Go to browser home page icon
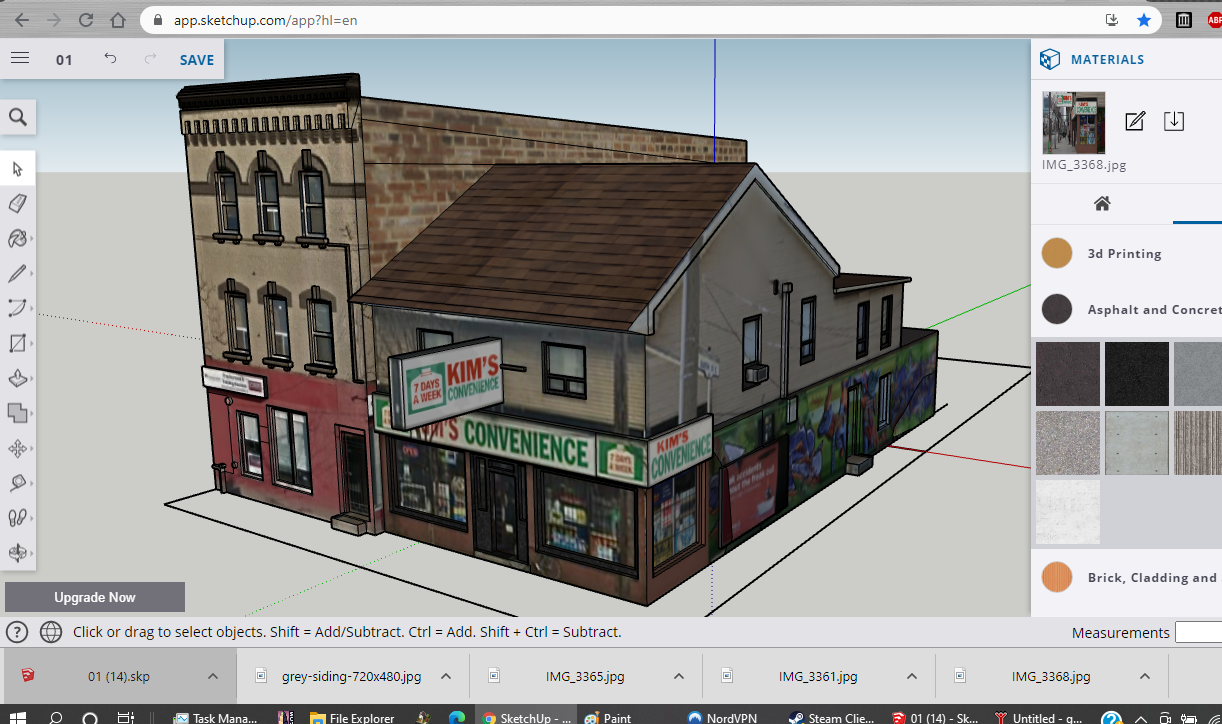Image resolution: width=1222 pixels, height=724 pixels. pos(118,20)
